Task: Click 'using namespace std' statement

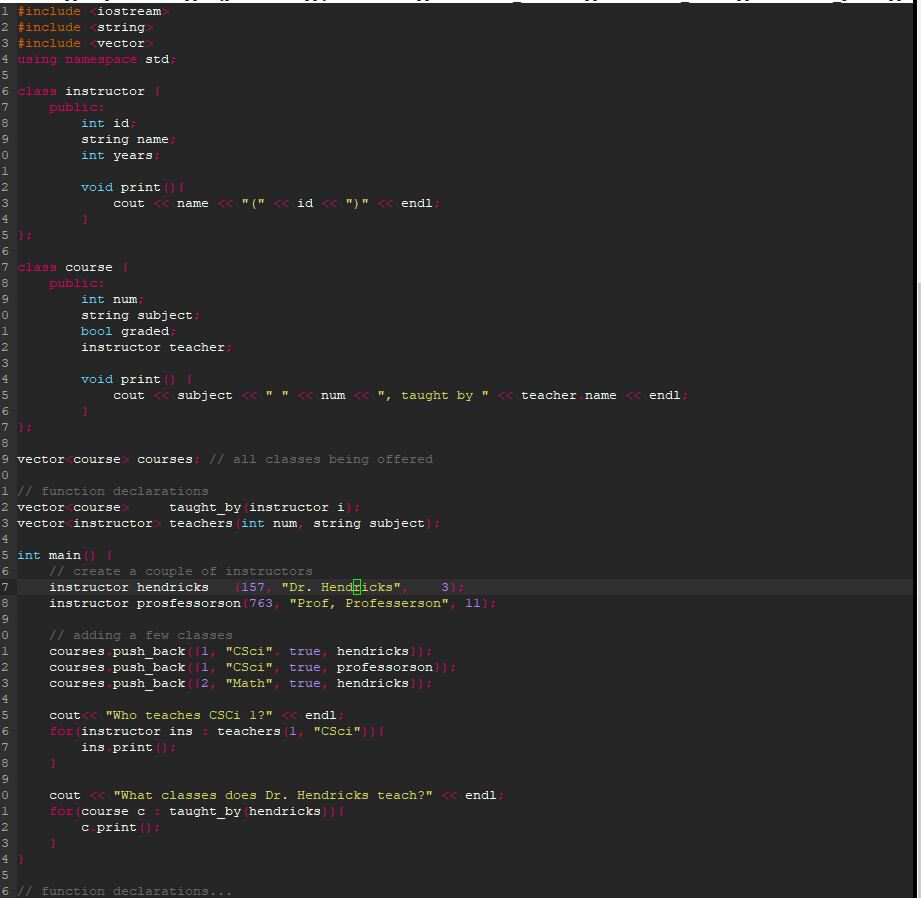Action: (96, 59)
